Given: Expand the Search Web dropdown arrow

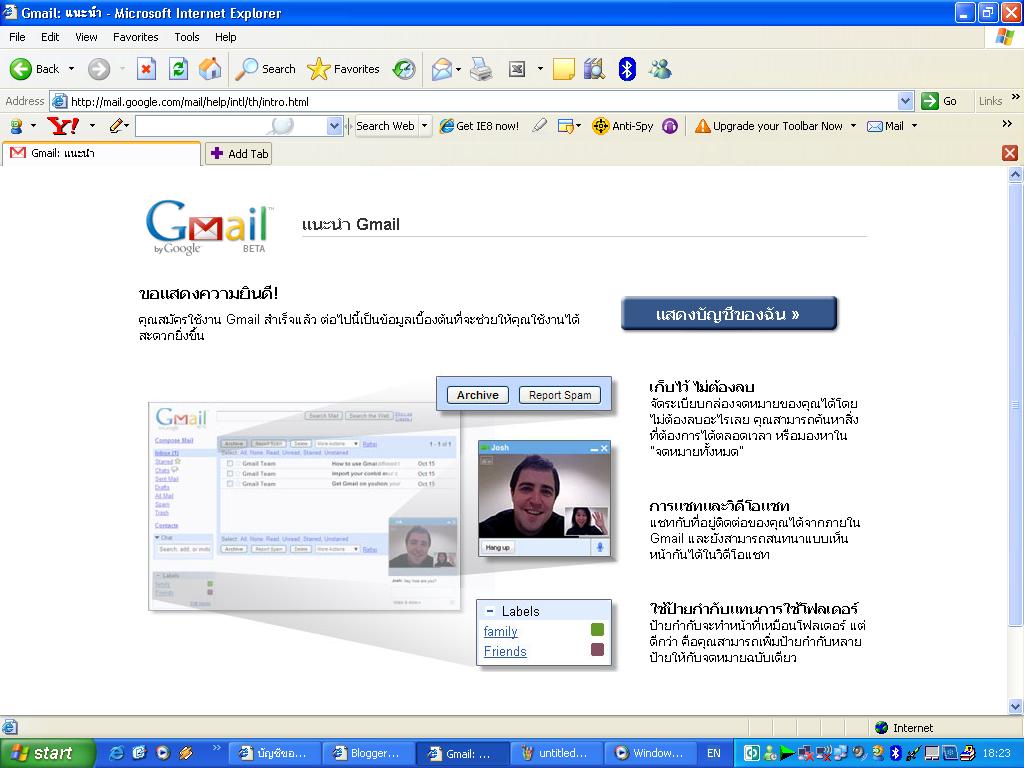Looking at the screenshot, I should pos(424,125).
